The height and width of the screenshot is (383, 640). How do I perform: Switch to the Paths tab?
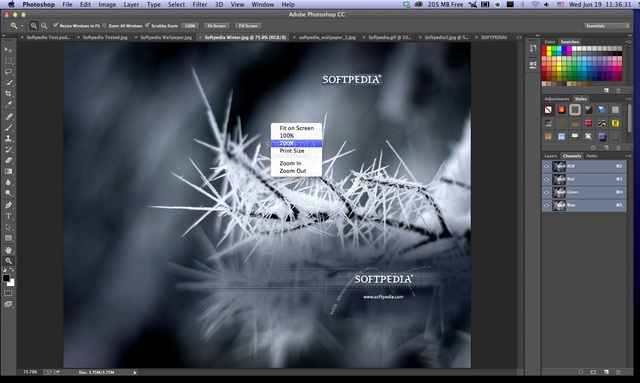pos(591,156)
